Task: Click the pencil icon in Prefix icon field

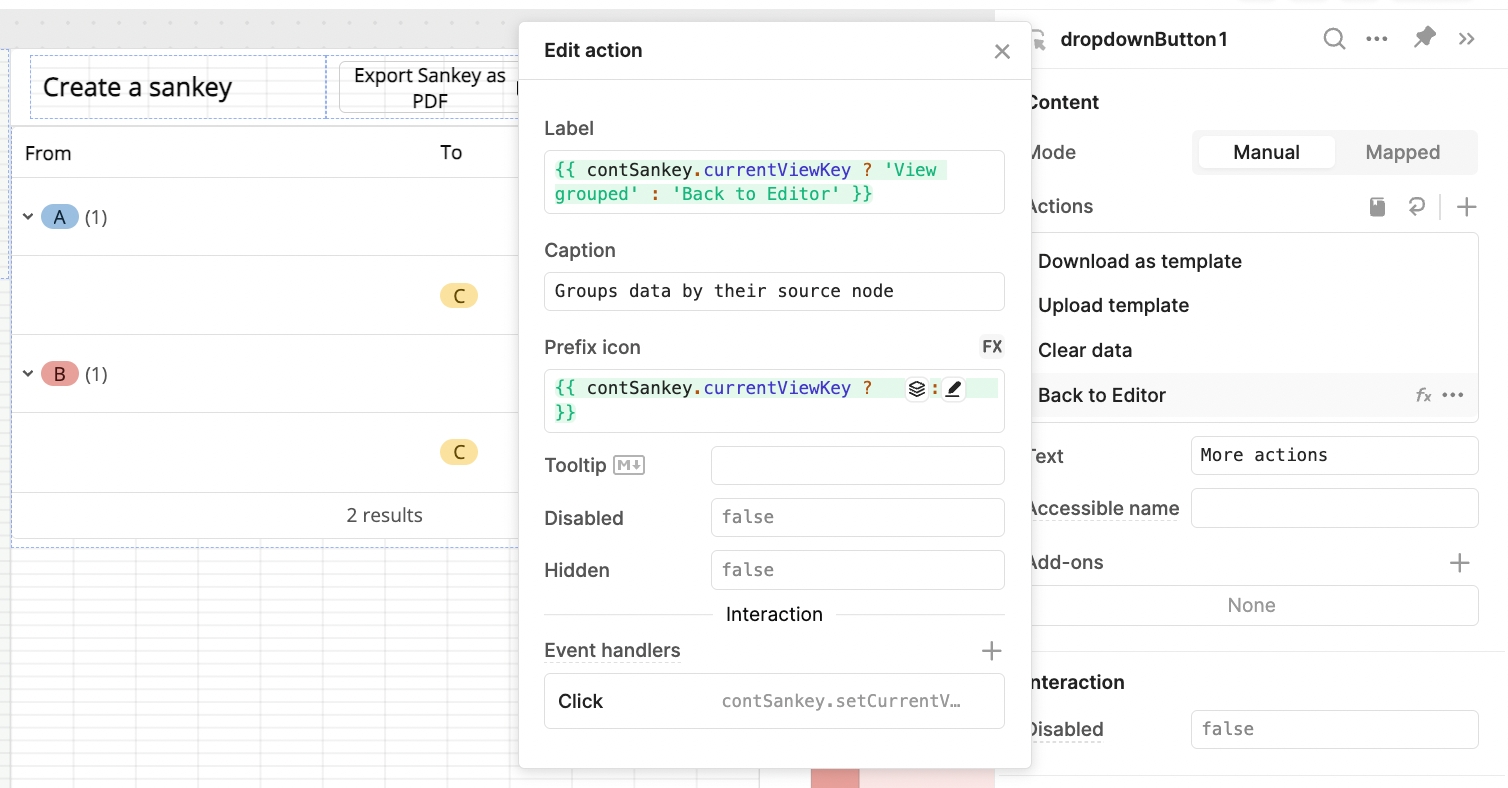Action: 953,389
